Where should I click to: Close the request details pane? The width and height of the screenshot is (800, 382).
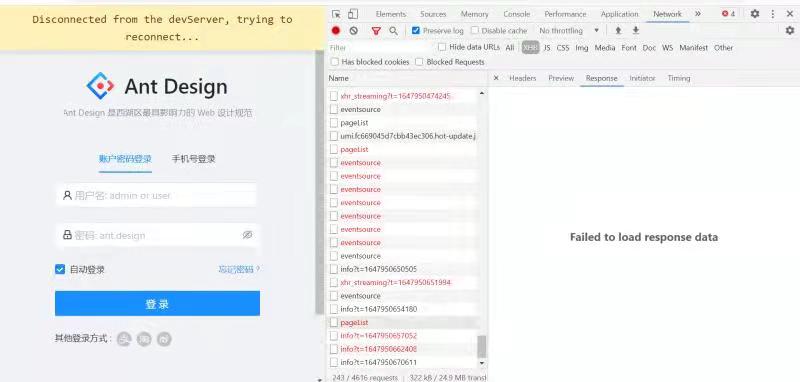pos(496,78)
